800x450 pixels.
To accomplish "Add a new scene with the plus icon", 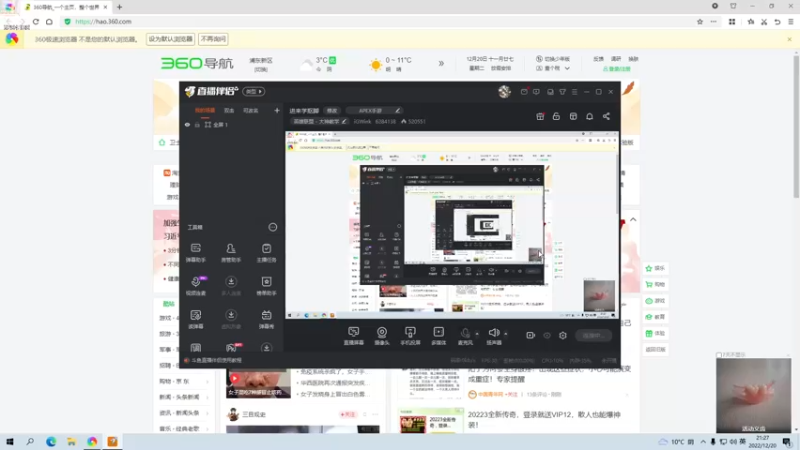I will pyautogui.click(x=277, y=110).
